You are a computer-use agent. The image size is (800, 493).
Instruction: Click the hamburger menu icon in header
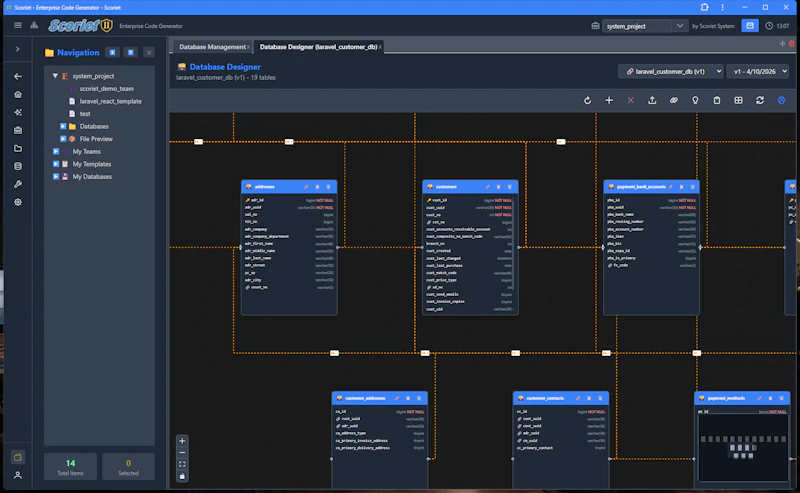[18, 26]
